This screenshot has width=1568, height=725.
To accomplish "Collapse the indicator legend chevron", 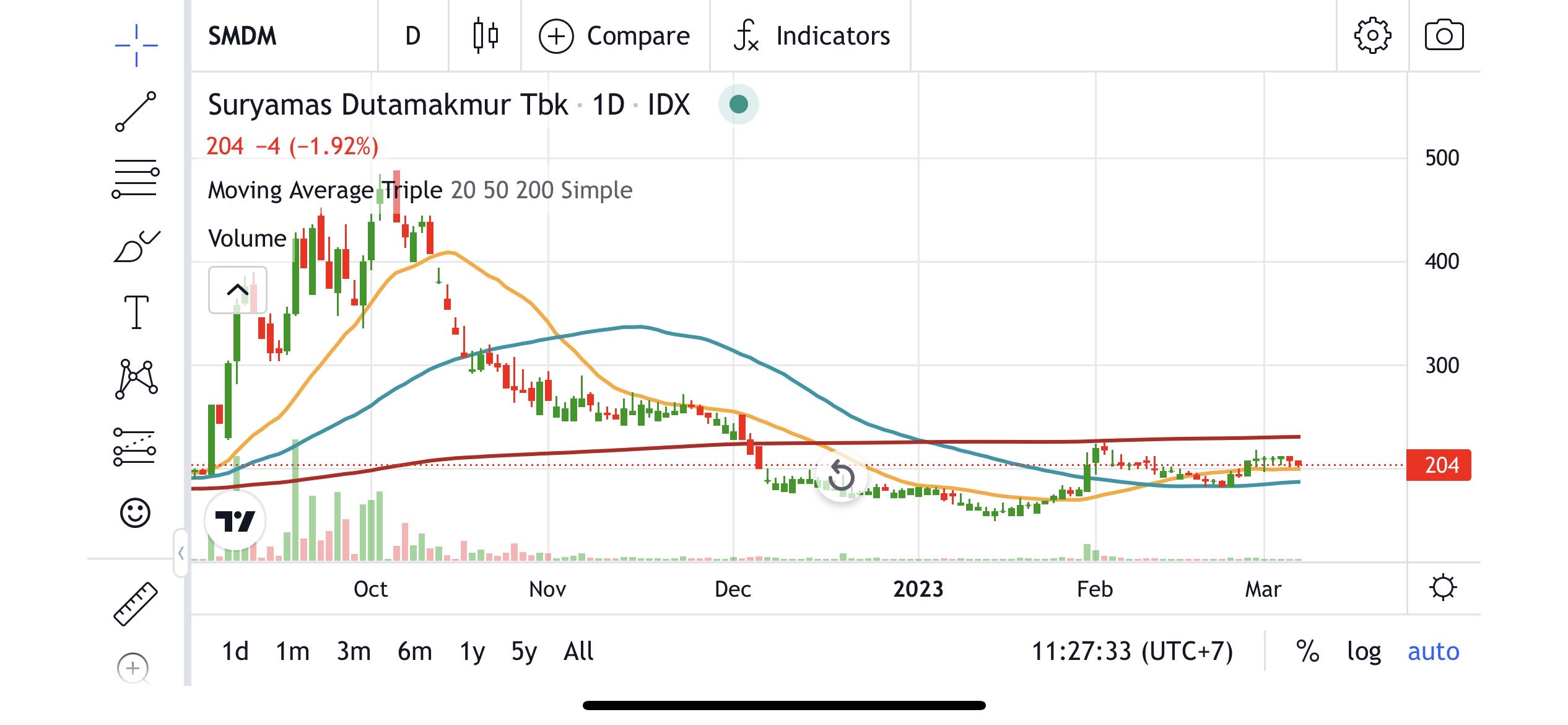I will point(238,290).
